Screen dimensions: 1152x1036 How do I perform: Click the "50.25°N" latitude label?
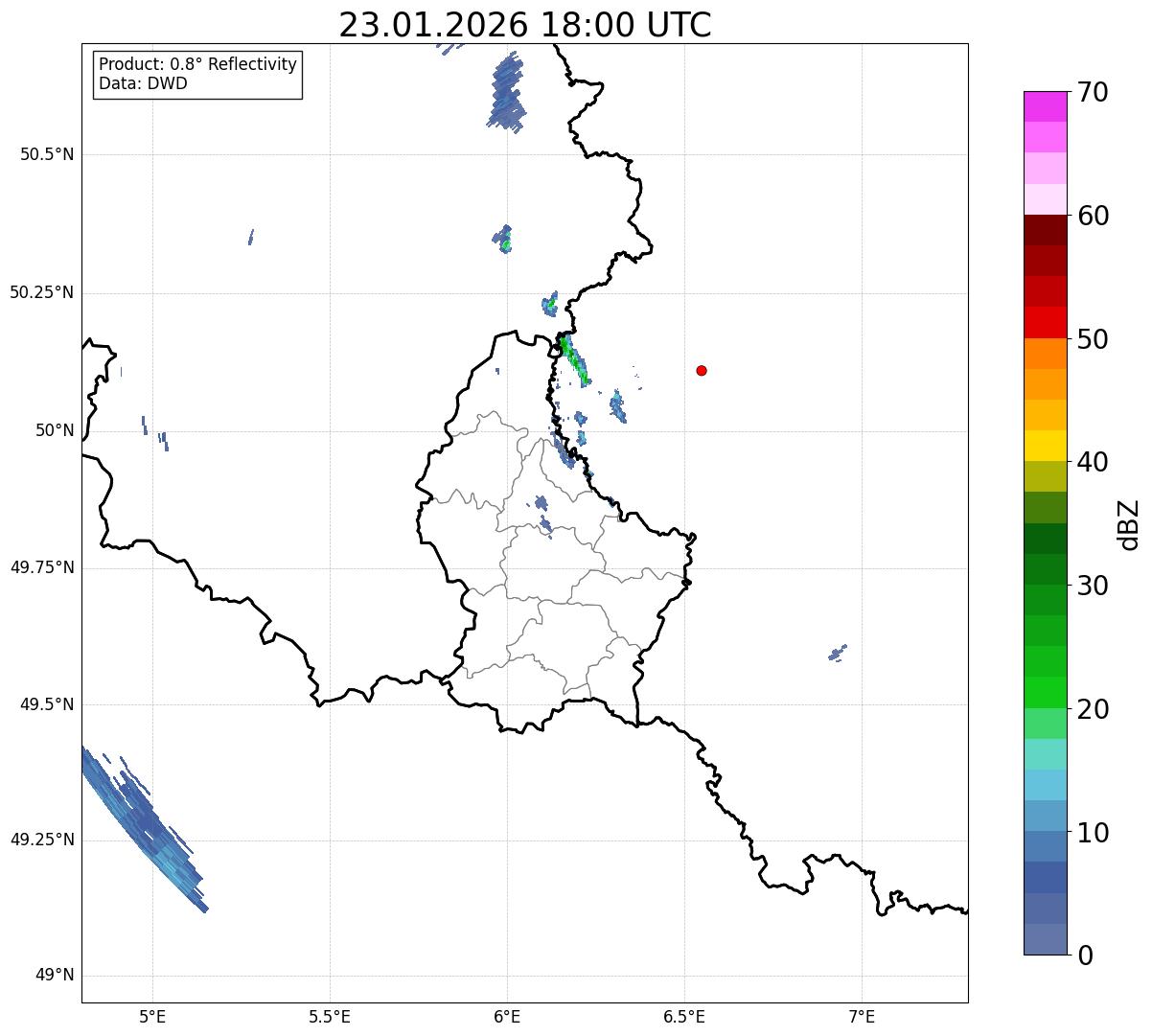pyautogui.click(x=42, y=292)
